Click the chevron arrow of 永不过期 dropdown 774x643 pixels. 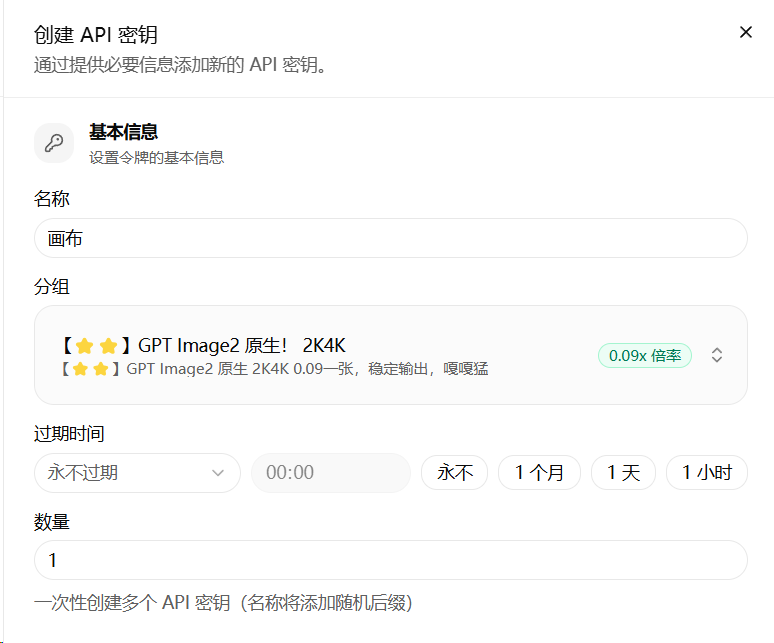[x=218, y=473]
